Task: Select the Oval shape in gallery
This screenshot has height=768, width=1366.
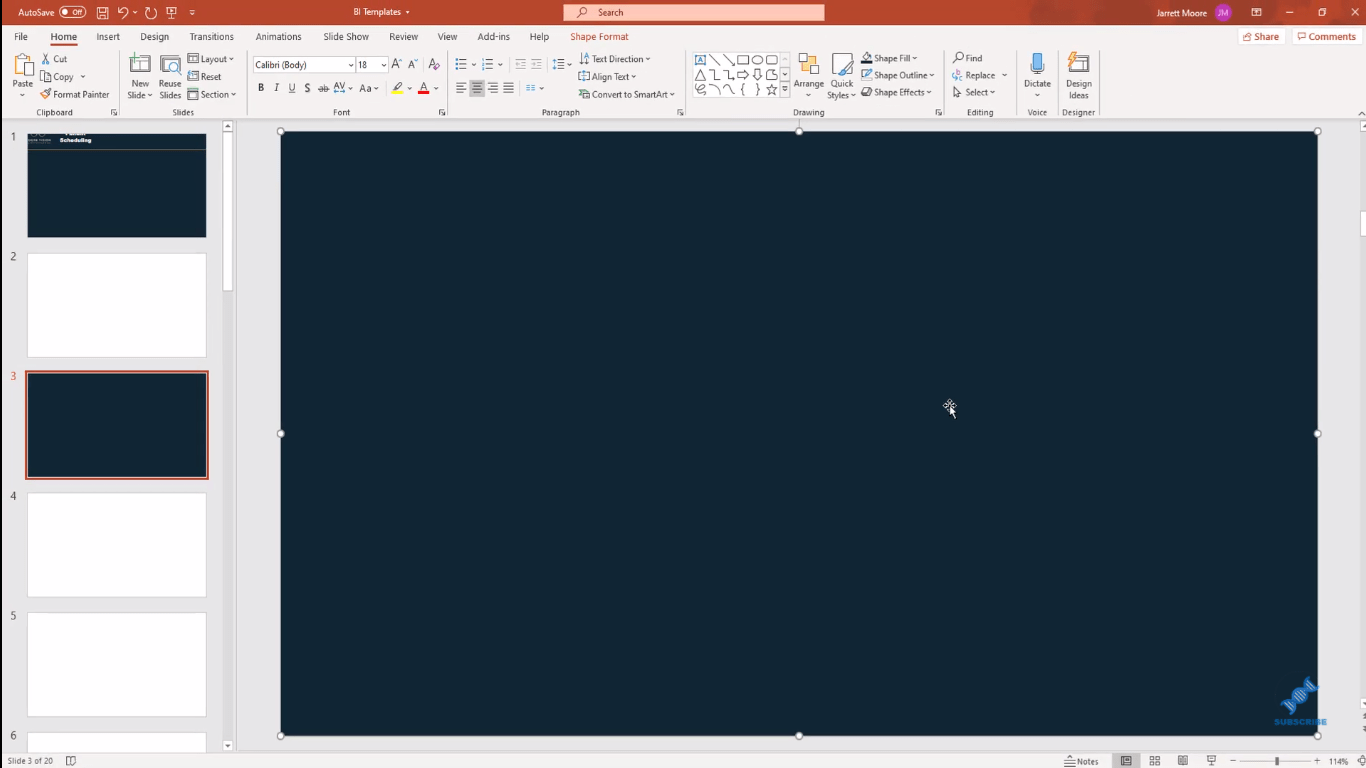Action: coord(757,60)
